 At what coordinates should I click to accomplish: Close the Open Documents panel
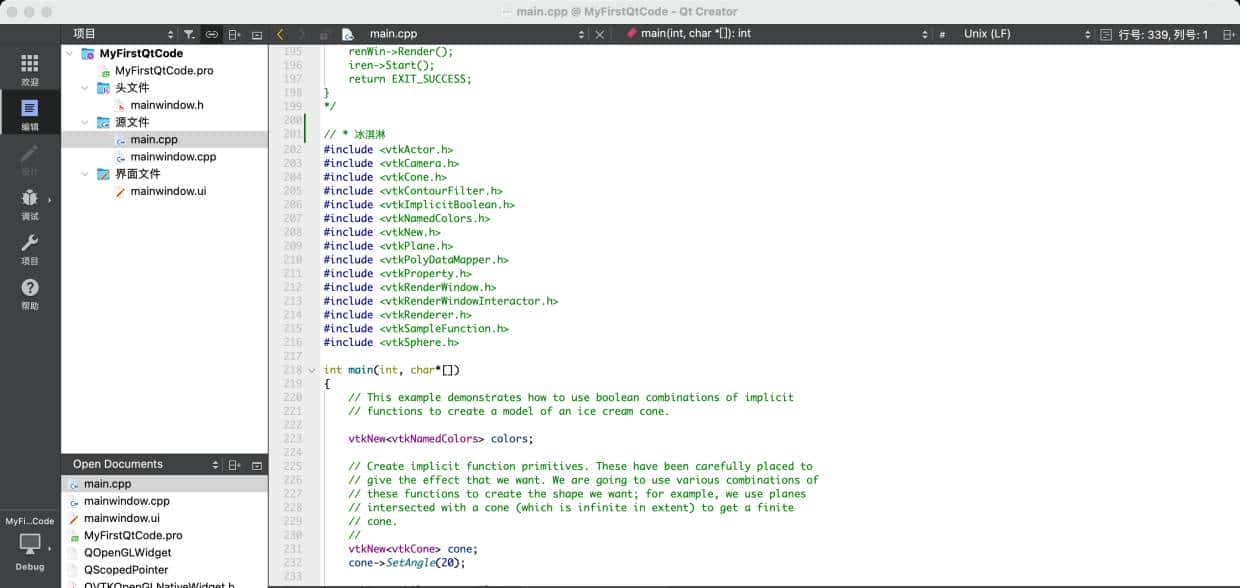(257, 465)
